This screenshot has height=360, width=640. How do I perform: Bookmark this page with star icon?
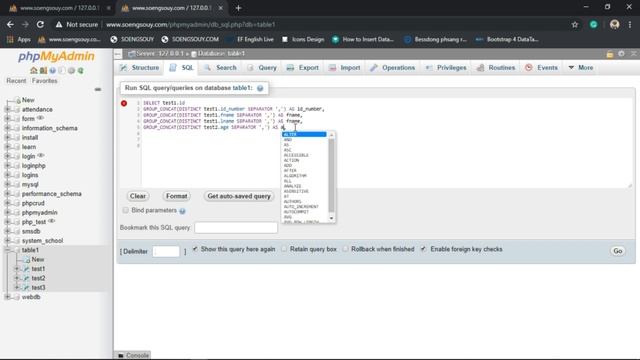tap(575, 25)
